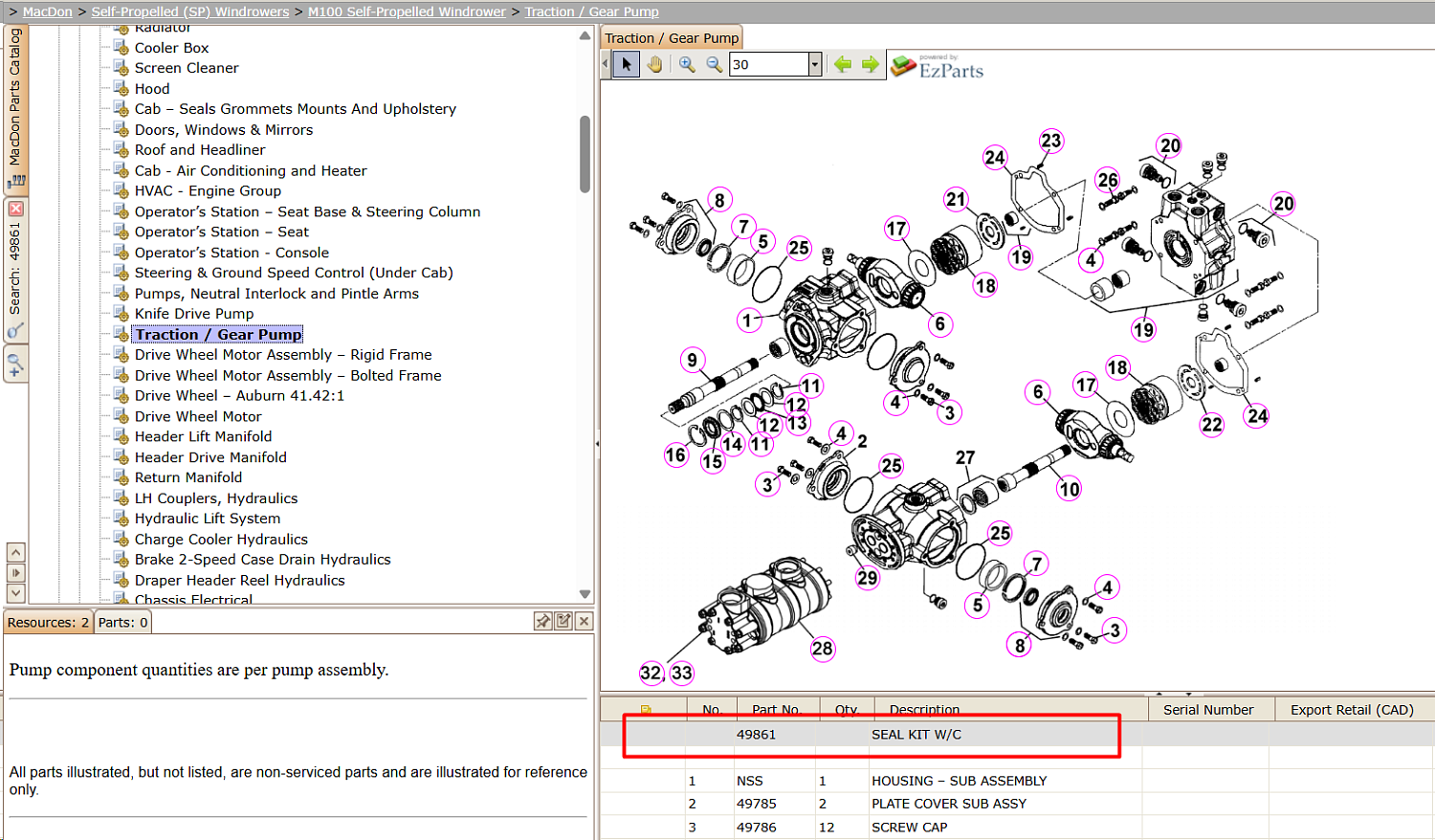The image size is (1435, 840).
Task: Click the Charge Cooler Hydraulics page icon
Action: pyautogui.click(x=121, y=539)
